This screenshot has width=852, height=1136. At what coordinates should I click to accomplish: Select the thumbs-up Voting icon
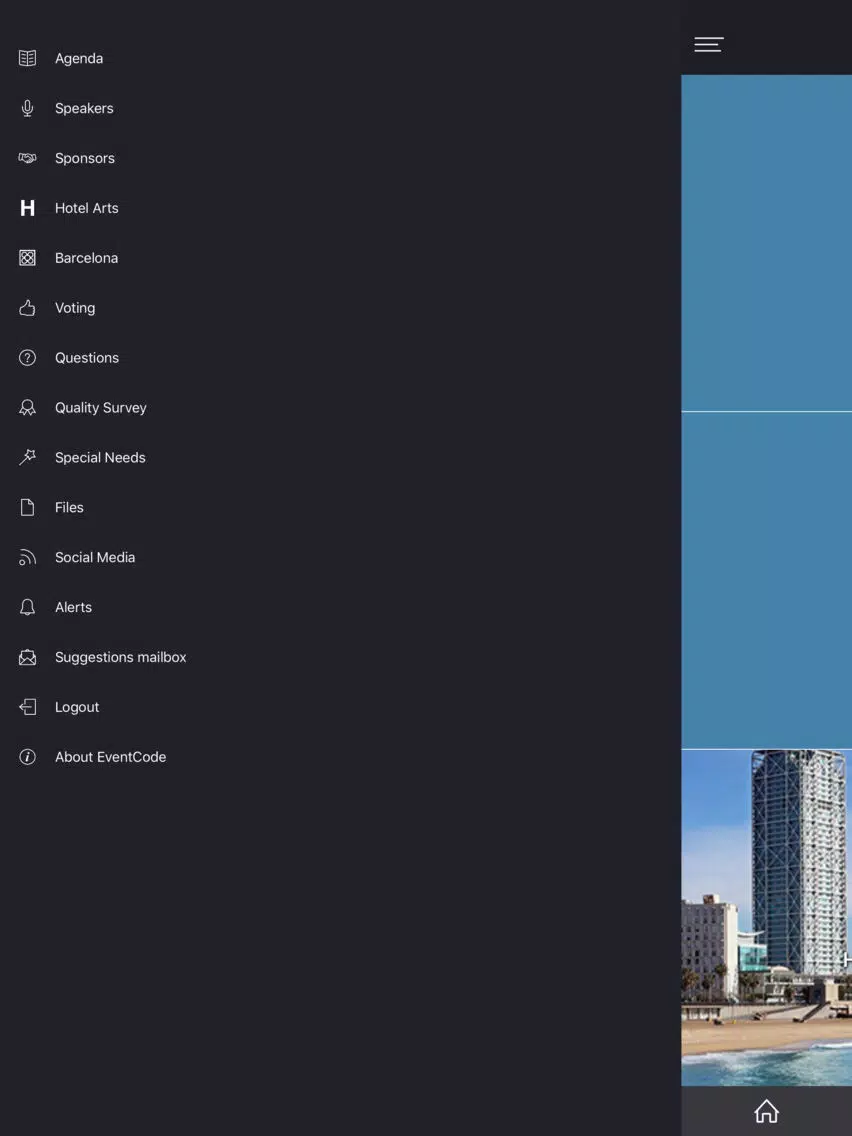[x=27, y=308]
